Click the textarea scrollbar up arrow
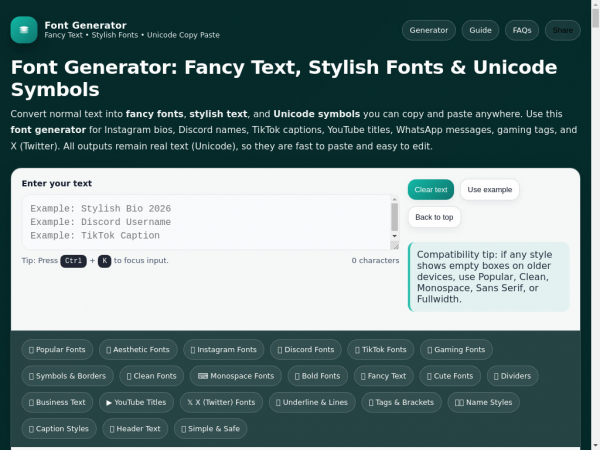Screen dimensions: 600x450 click(x=395, y=199)
